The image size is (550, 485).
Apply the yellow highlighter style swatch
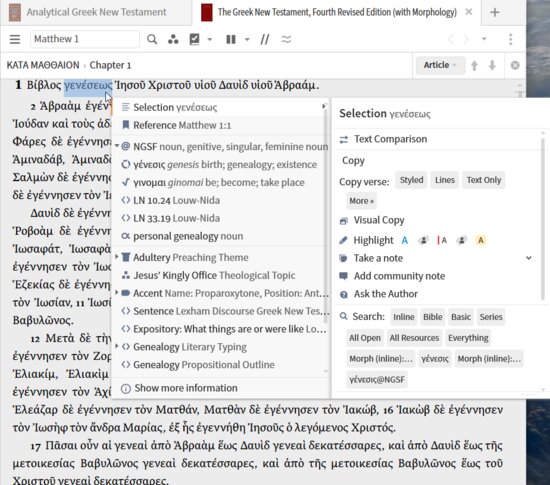[481, 240]
